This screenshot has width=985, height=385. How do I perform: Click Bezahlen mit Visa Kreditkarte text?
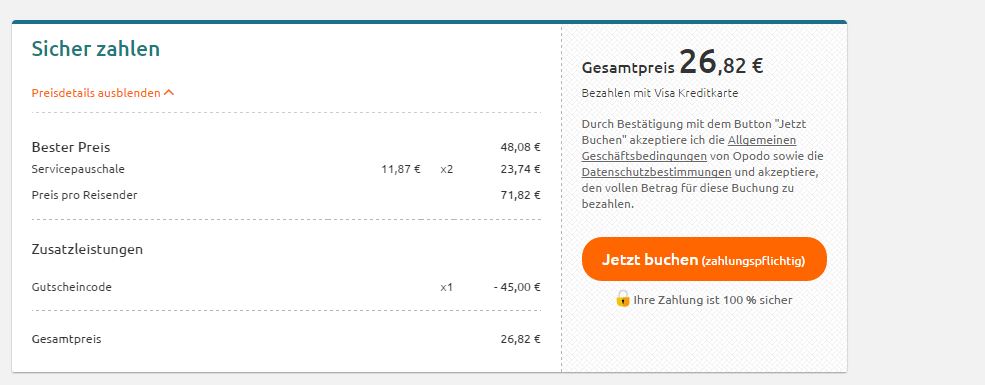660,94
